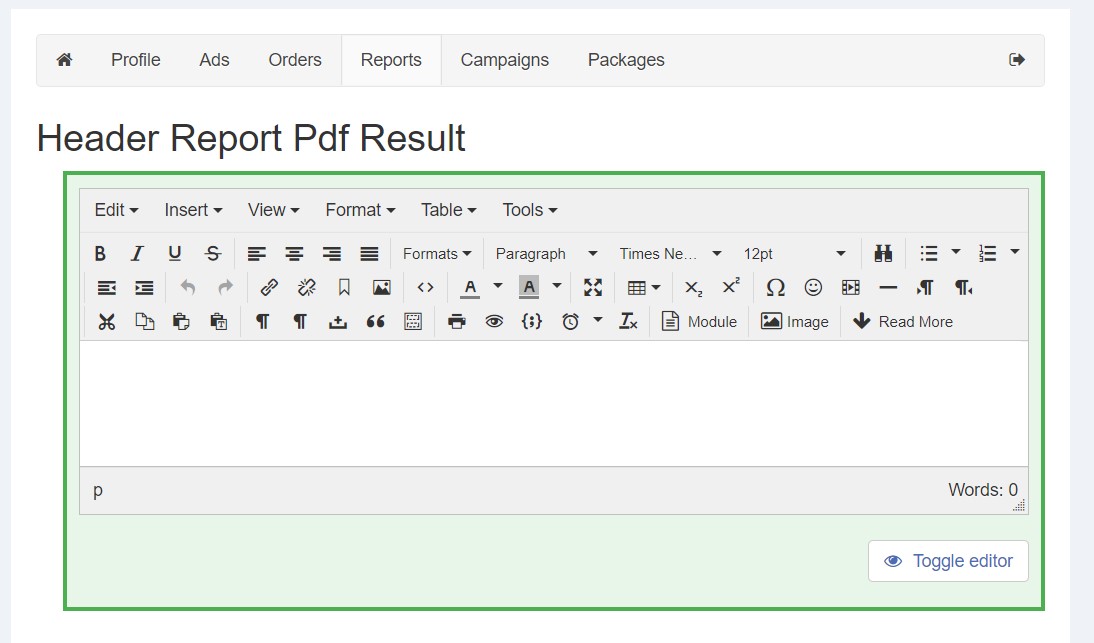1094x643 pixels.
Task: Click the emoticons smiley icon
Action: [813, 288]
